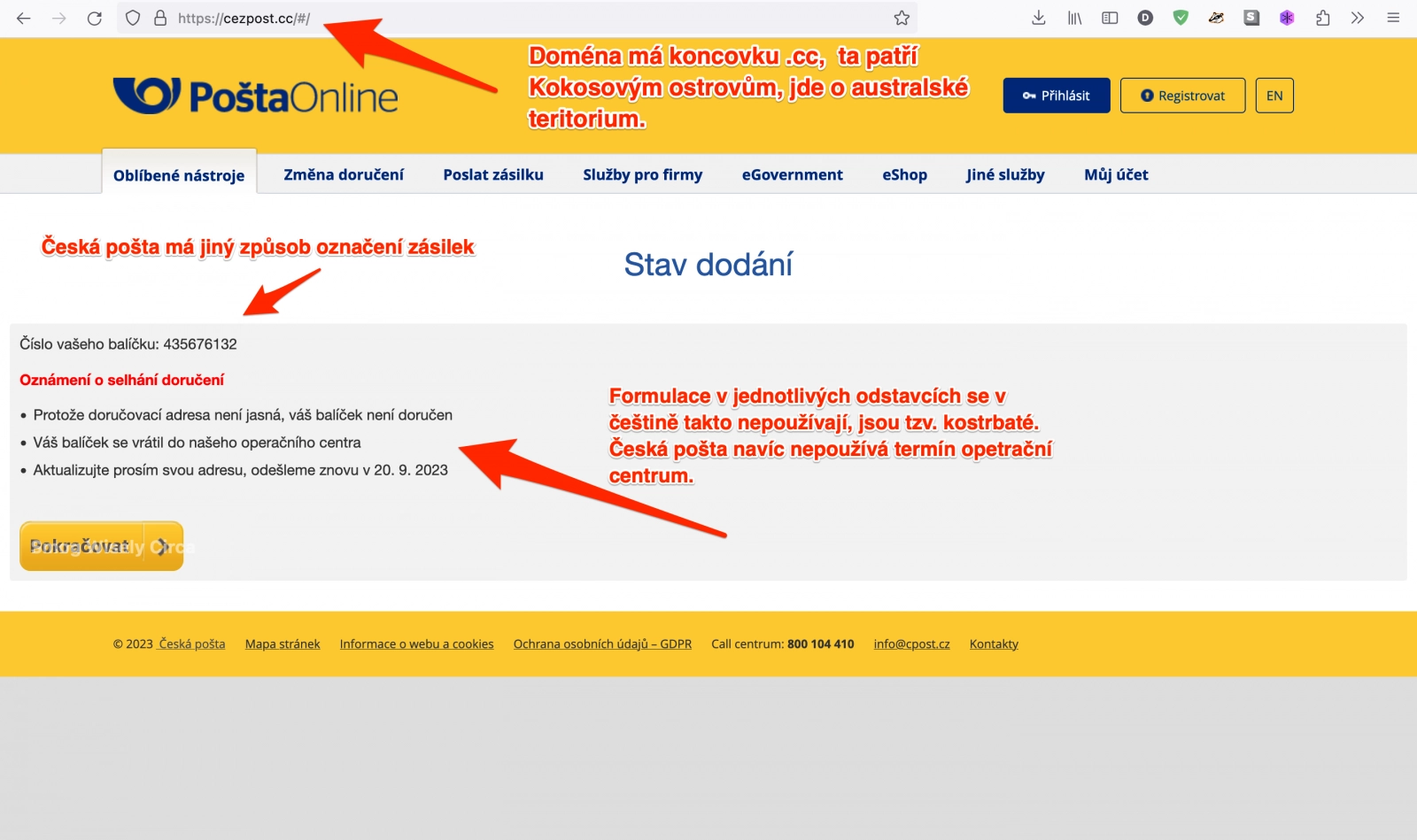Bookmark this page with the star icon
This screenshot has width=1417, height=840.
point(902,18)
